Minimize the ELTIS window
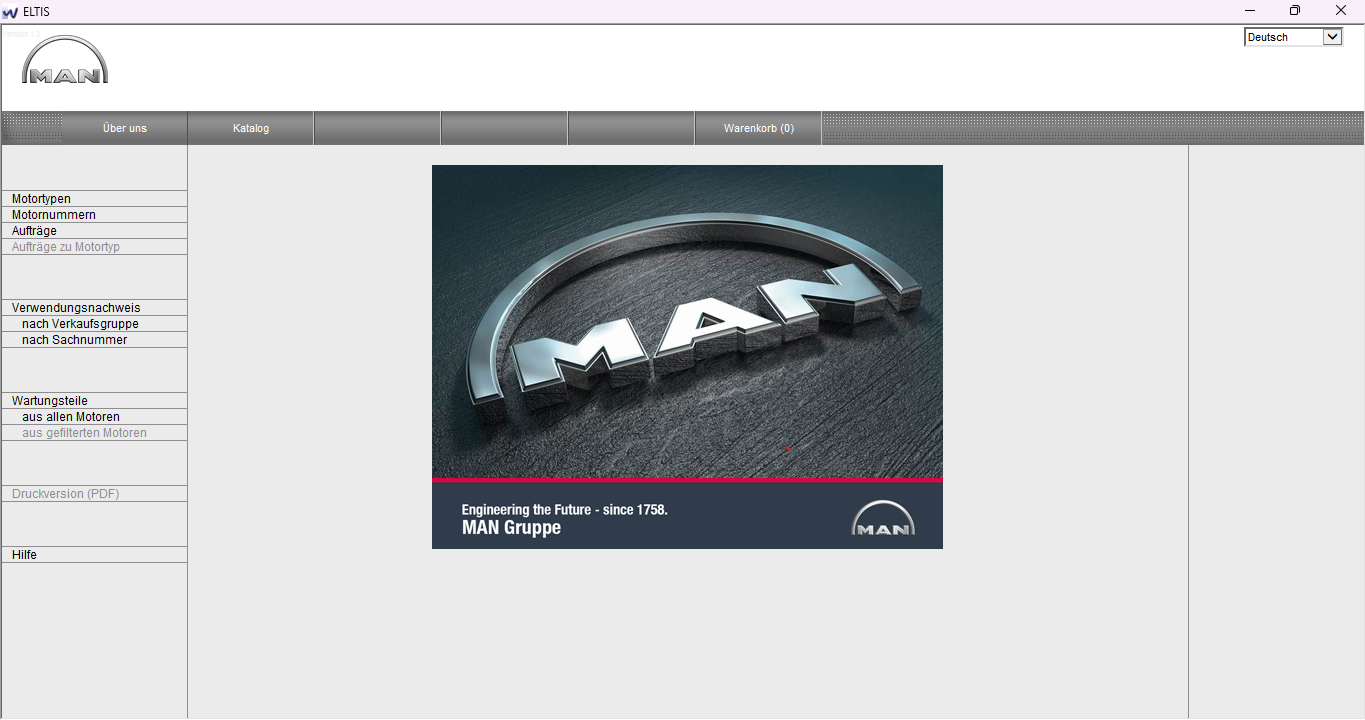This screenshot has width=1365, height=720. click(x=1250, y=11)
